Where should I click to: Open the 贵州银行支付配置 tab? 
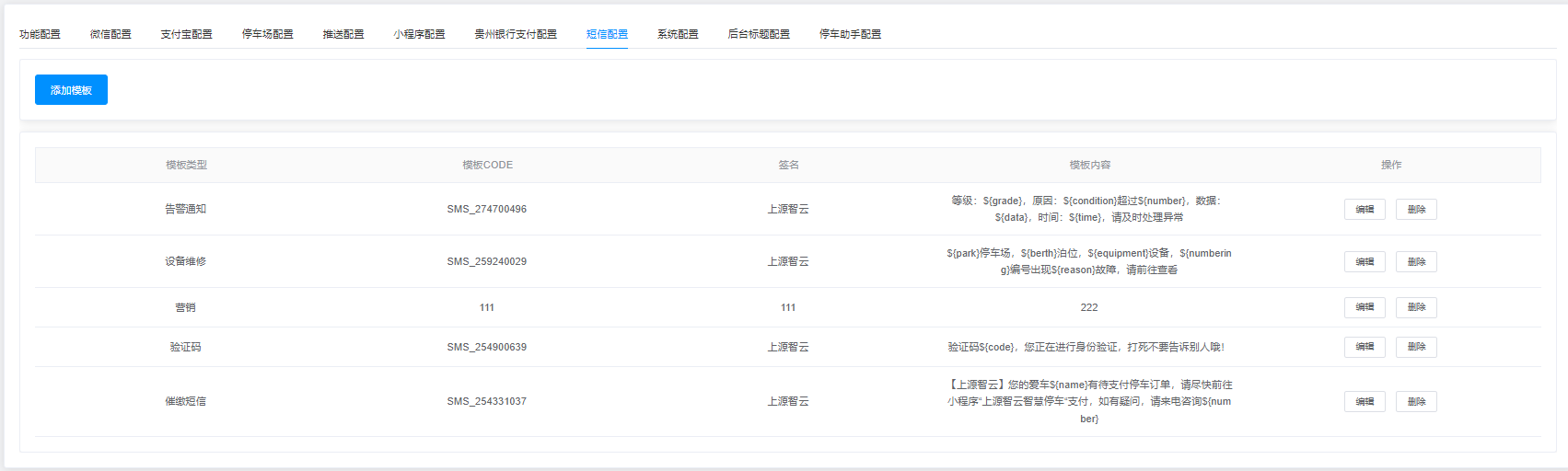(x=516, y=34)
